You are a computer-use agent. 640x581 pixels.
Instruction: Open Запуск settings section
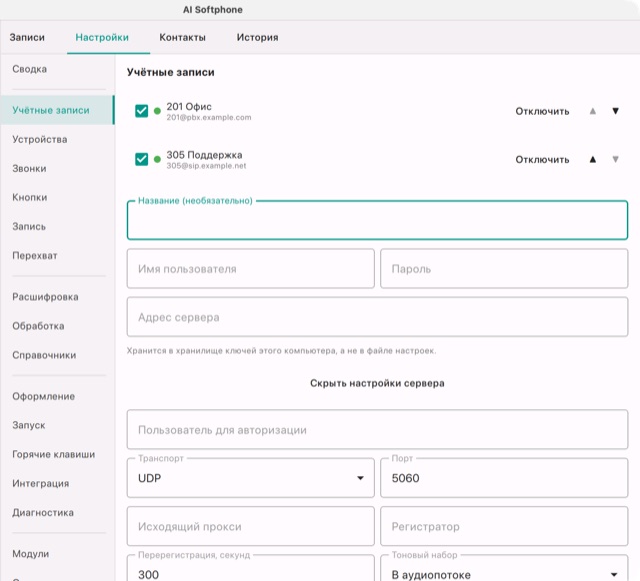(x=57, y=425)
